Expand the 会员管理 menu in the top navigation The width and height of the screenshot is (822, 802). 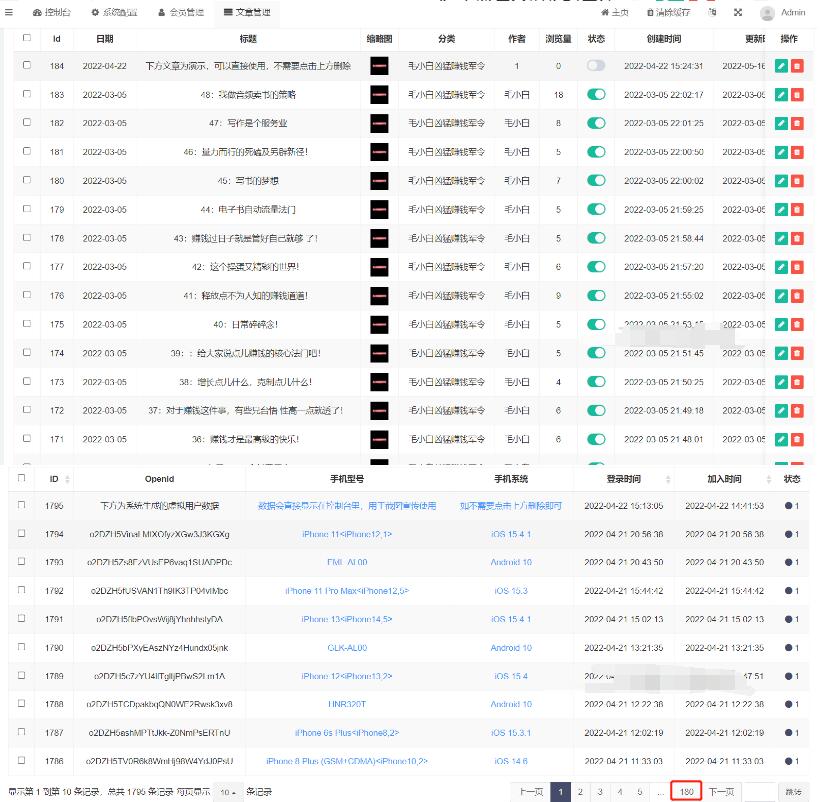(180, 13)
